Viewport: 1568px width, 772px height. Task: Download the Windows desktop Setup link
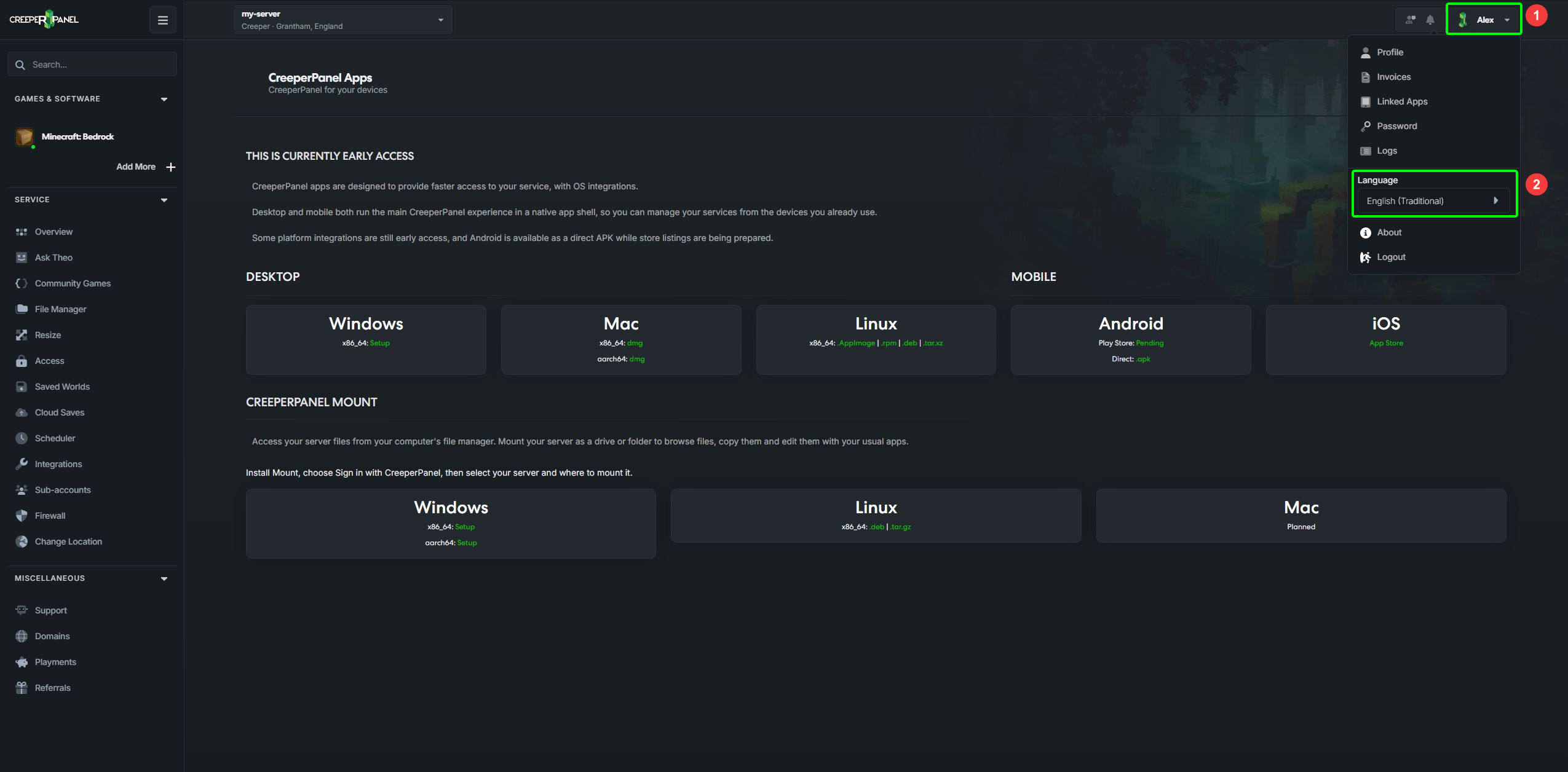379,343
